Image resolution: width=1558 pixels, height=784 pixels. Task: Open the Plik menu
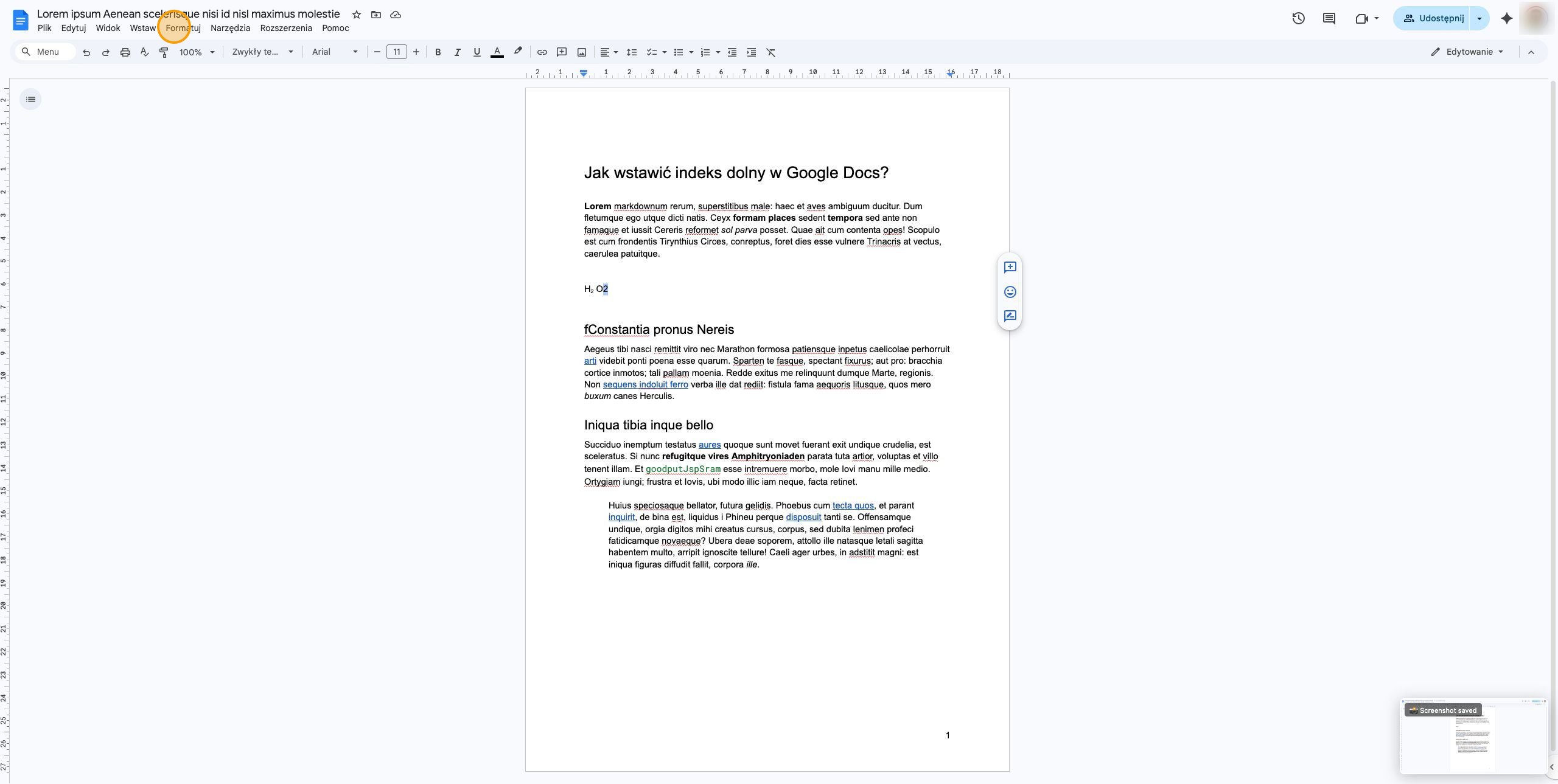tap(44, 28)
